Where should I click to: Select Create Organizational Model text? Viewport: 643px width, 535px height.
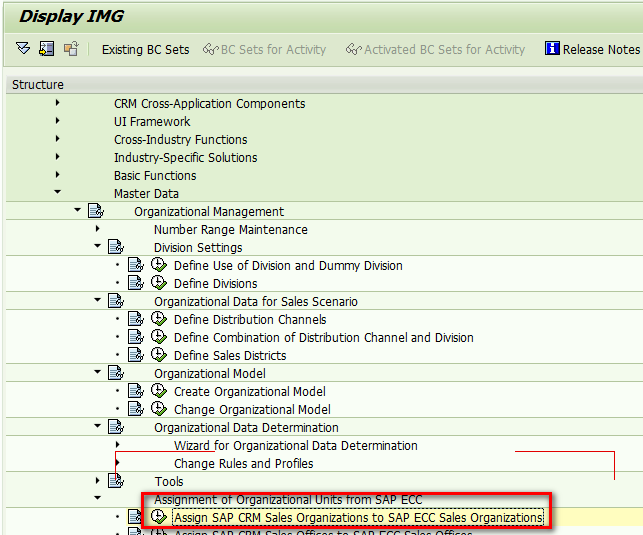tap(250, 392)
